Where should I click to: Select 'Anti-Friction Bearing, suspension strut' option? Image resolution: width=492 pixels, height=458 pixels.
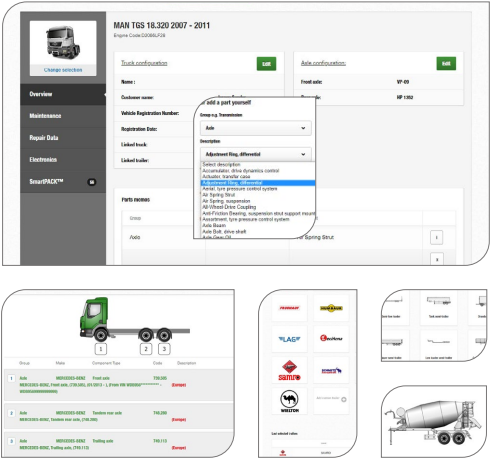(258, 213)
